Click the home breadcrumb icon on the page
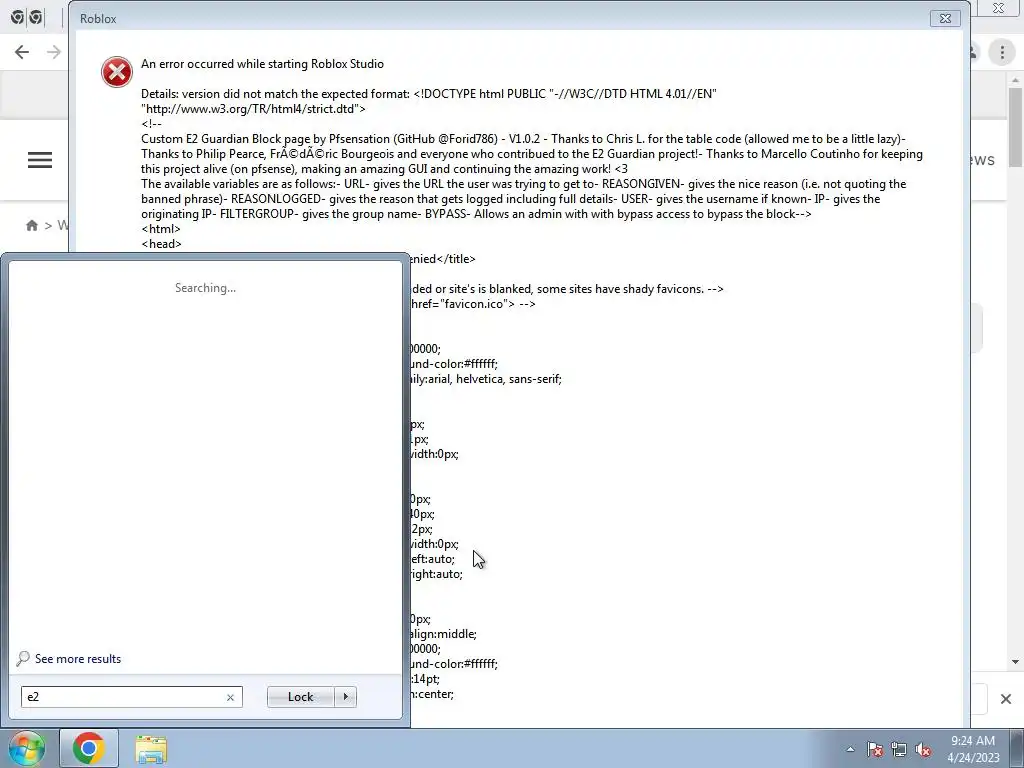 click(x=31, y=225)
